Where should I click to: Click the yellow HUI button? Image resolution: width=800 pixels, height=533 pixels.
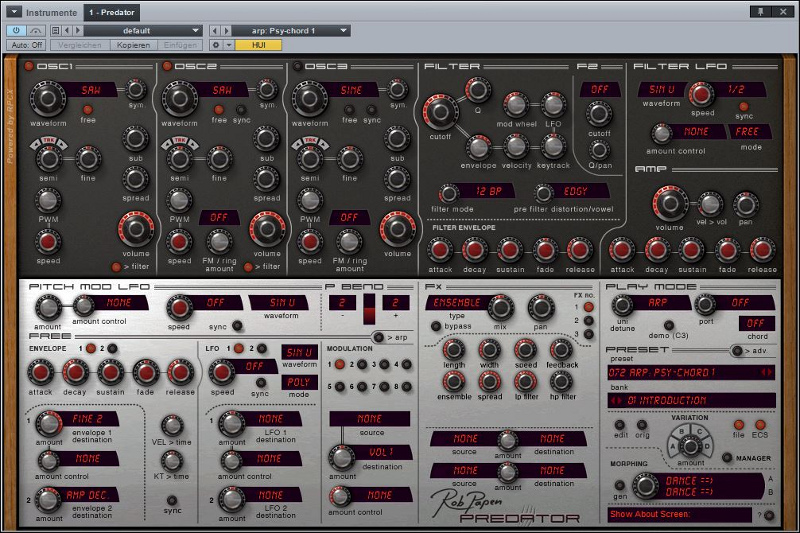tap(258, 45)
